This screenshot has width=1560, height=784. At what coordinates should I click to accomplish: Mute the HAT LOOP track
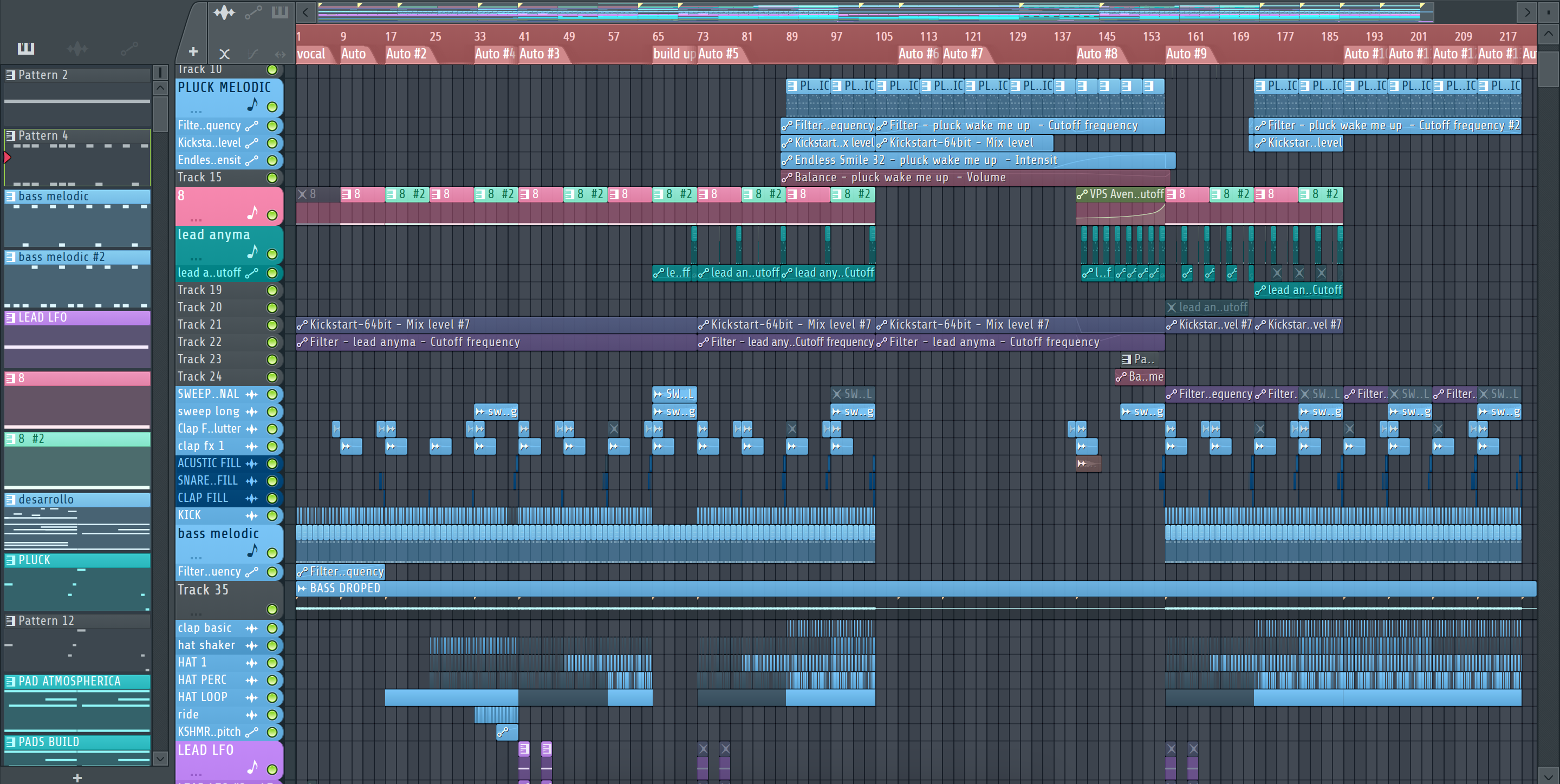point(272,697)
